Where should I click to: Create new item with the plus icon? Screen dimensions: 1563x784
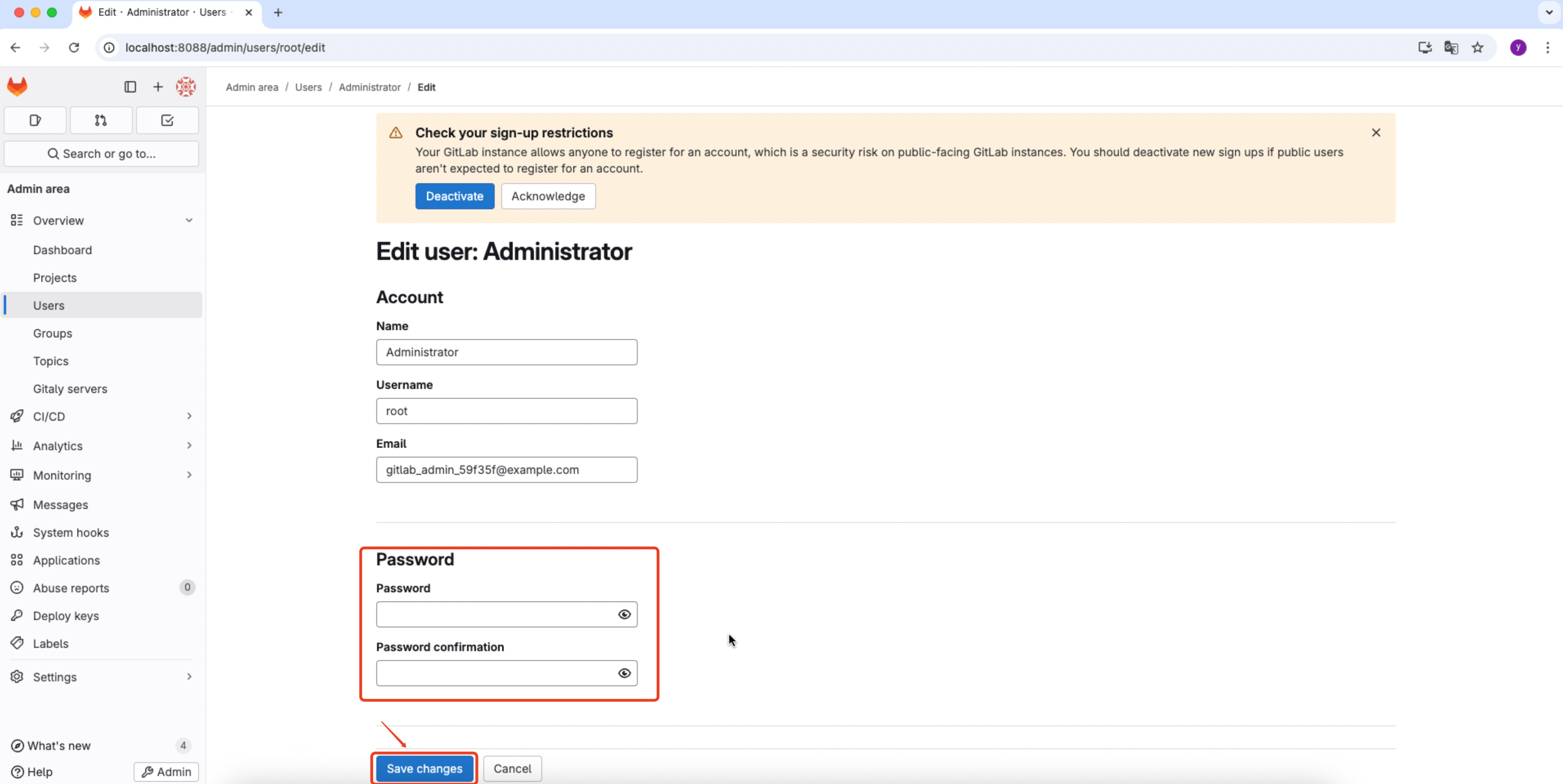coord(158,87)
